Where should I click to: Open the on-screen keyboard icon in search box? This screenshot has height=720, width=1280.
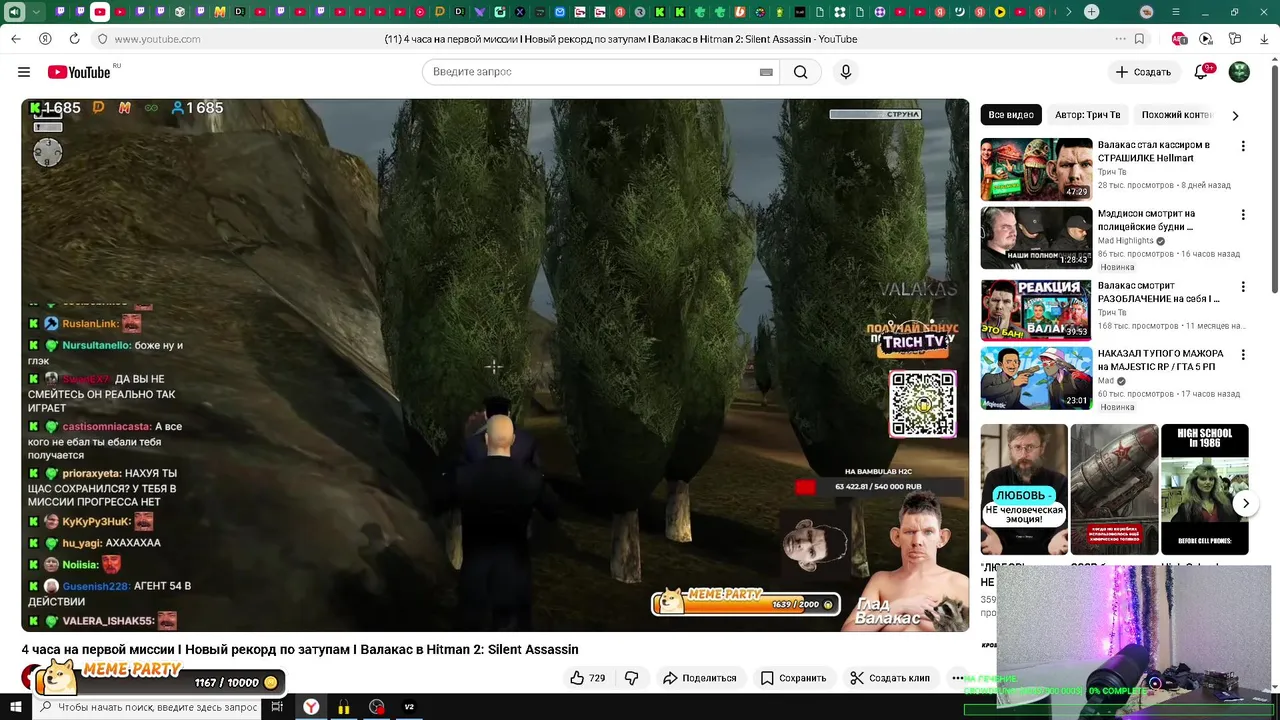[x=766, y=72]
